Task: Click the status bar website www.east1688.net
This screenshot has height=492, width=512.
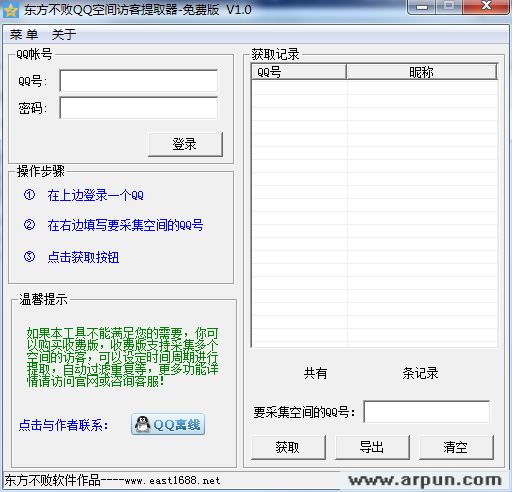Action: pos(172,480)
